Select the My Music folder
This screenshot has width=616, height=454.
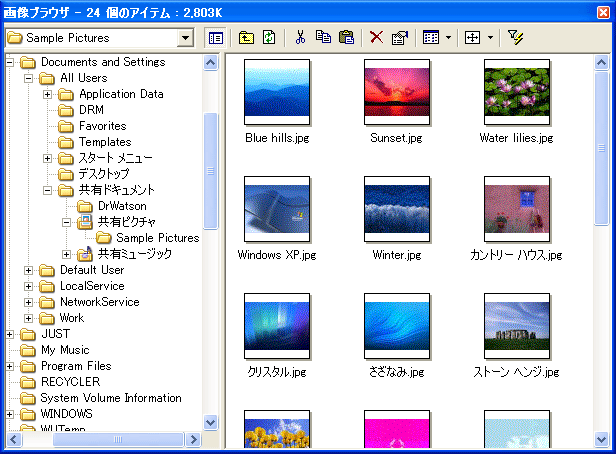click(65, 350)
